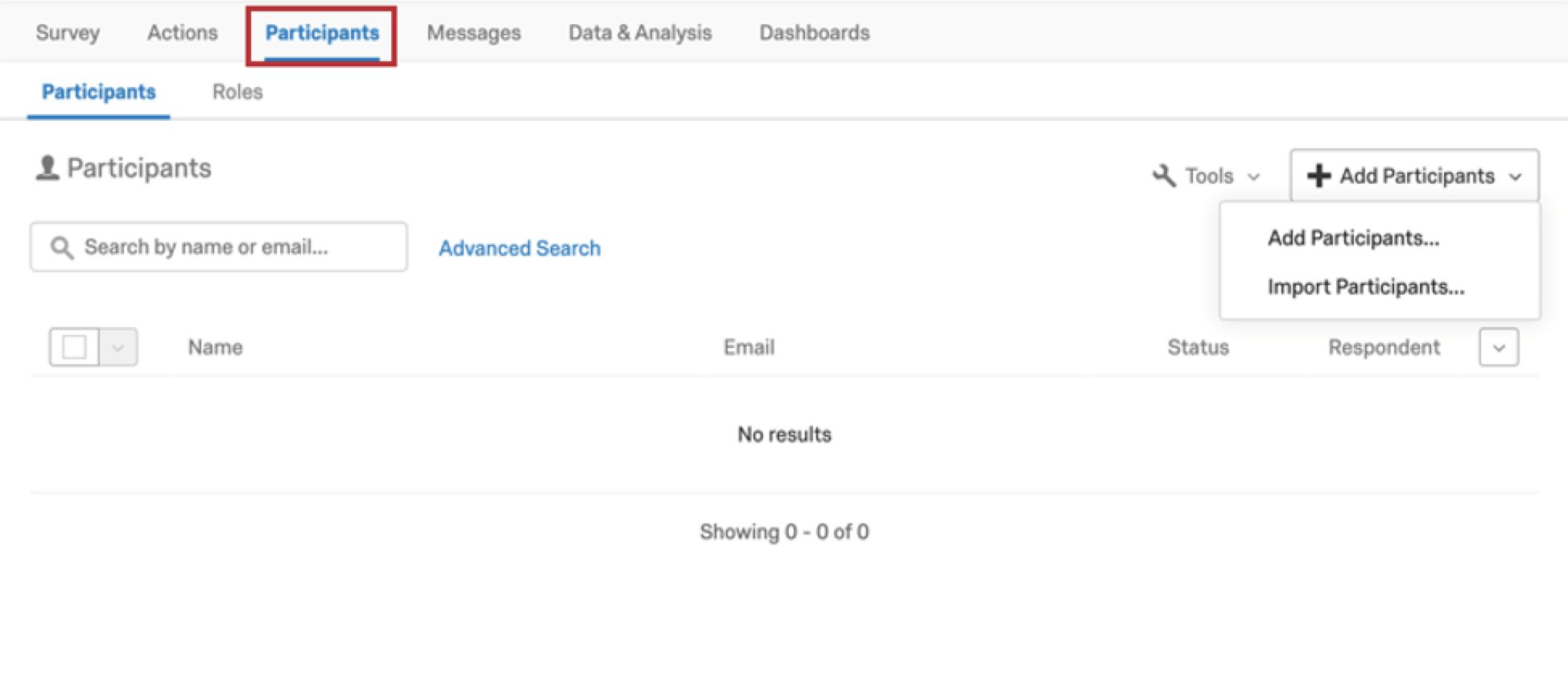This screenshot has height=683, width=1568.
Task: Click the magnifier search icon
Action: (62, 247)
